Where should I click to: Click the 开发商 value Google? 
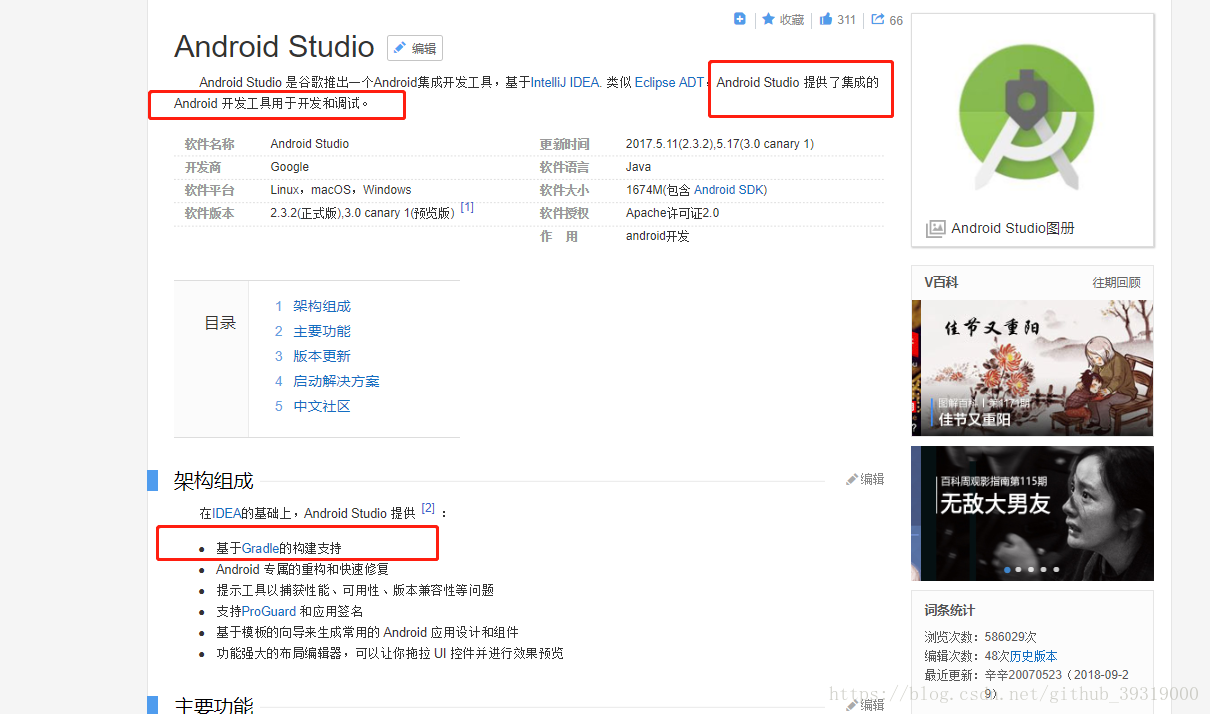[x=290, y=167]
